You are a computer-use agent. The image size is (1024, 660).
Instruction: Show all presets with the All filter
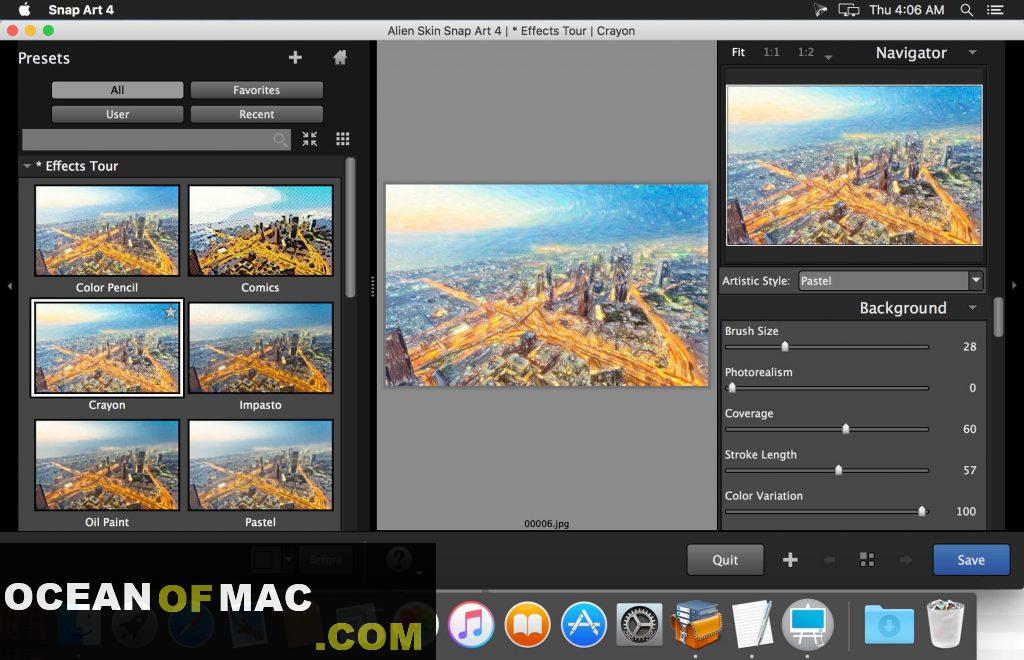(x=118, y=90)
